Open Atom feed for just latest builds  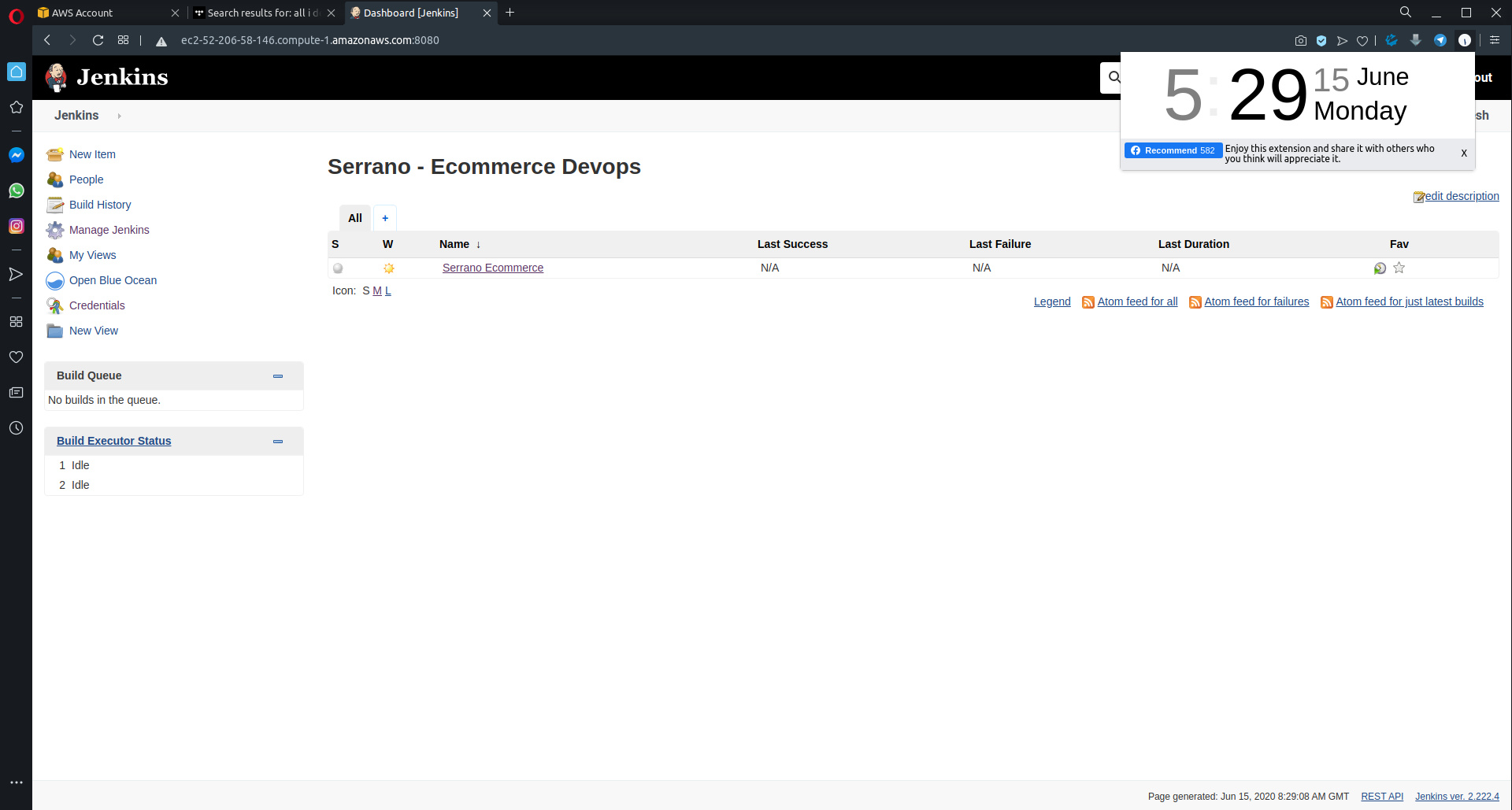[1410, 301]
